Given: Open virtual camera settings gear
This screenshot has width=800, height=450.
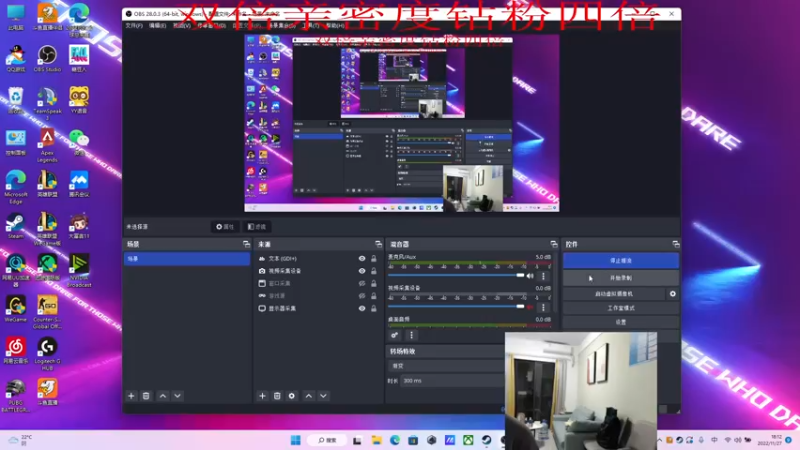Looking at the screenshot, I should [x=672, y=294].
